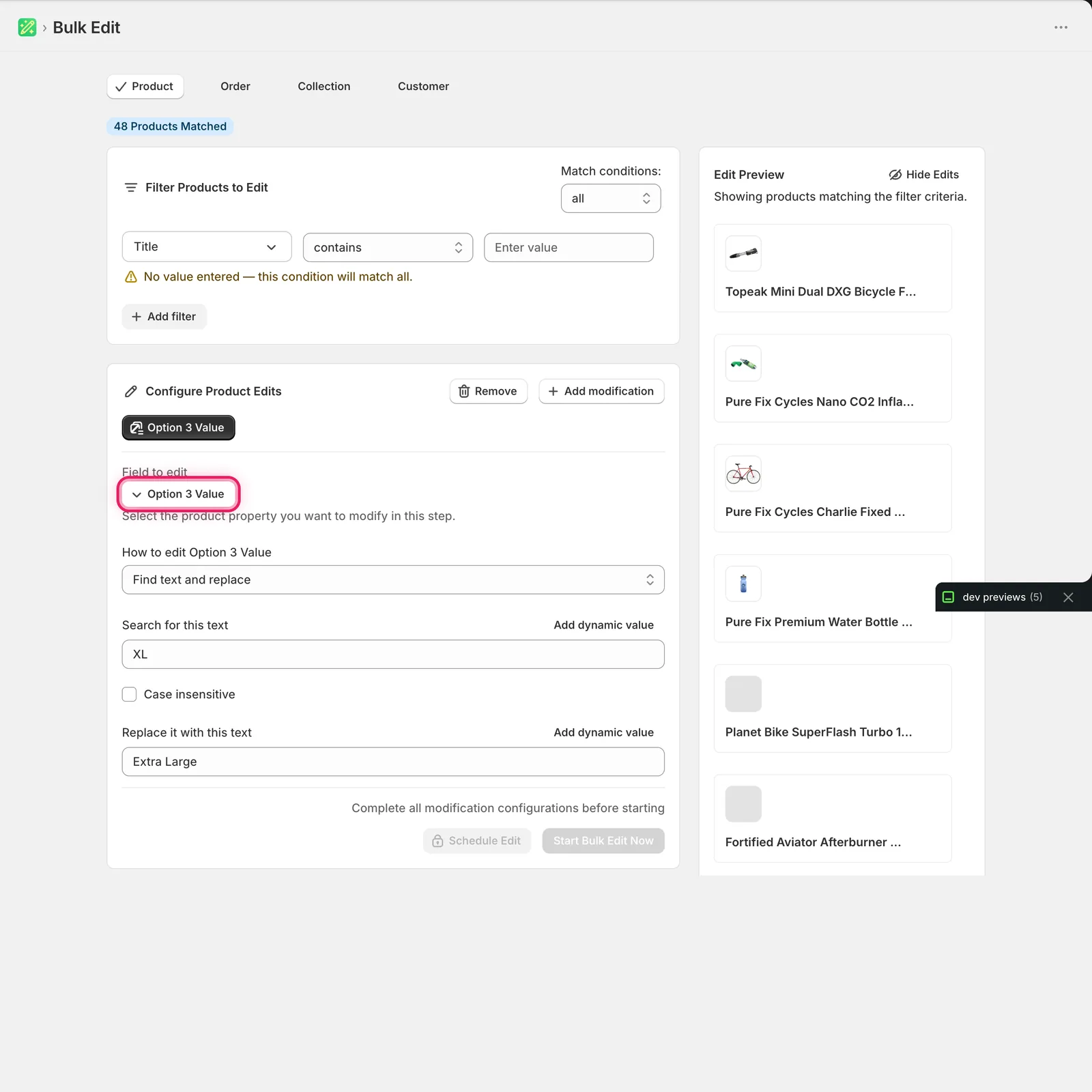The image size is (1092, 1092).
Task: Click the Schedule Edit button
Action: pos(477,841)
